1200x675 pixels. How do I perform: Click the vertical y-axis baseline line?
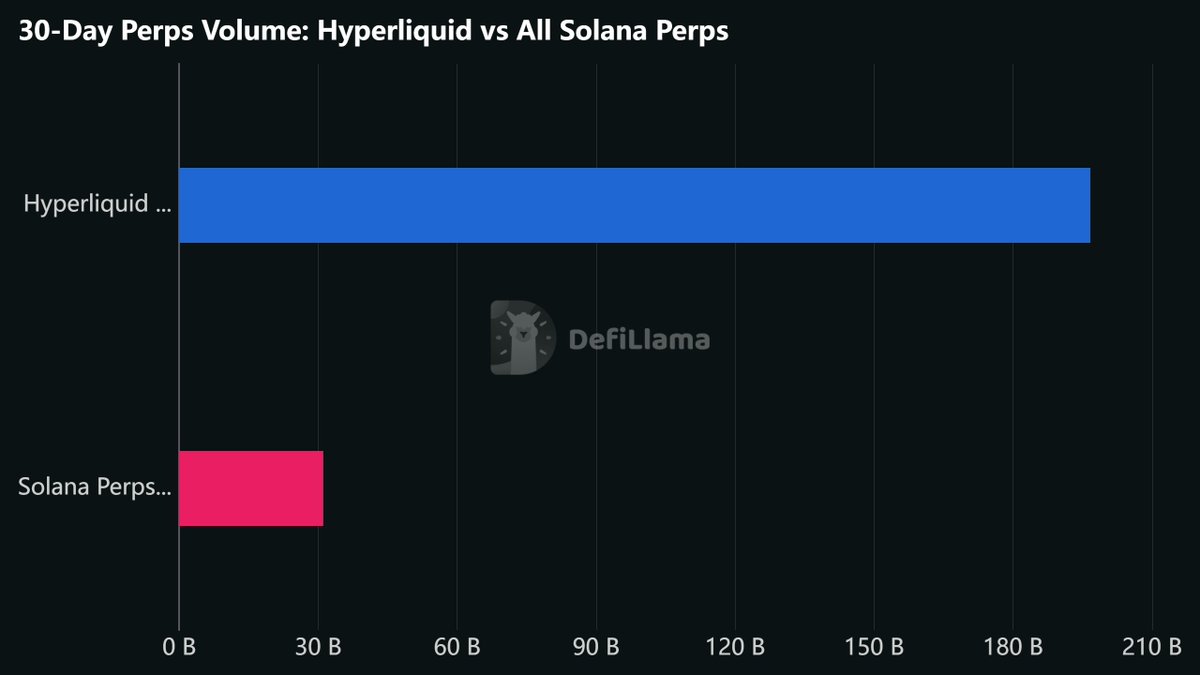[x=179, y=350]
